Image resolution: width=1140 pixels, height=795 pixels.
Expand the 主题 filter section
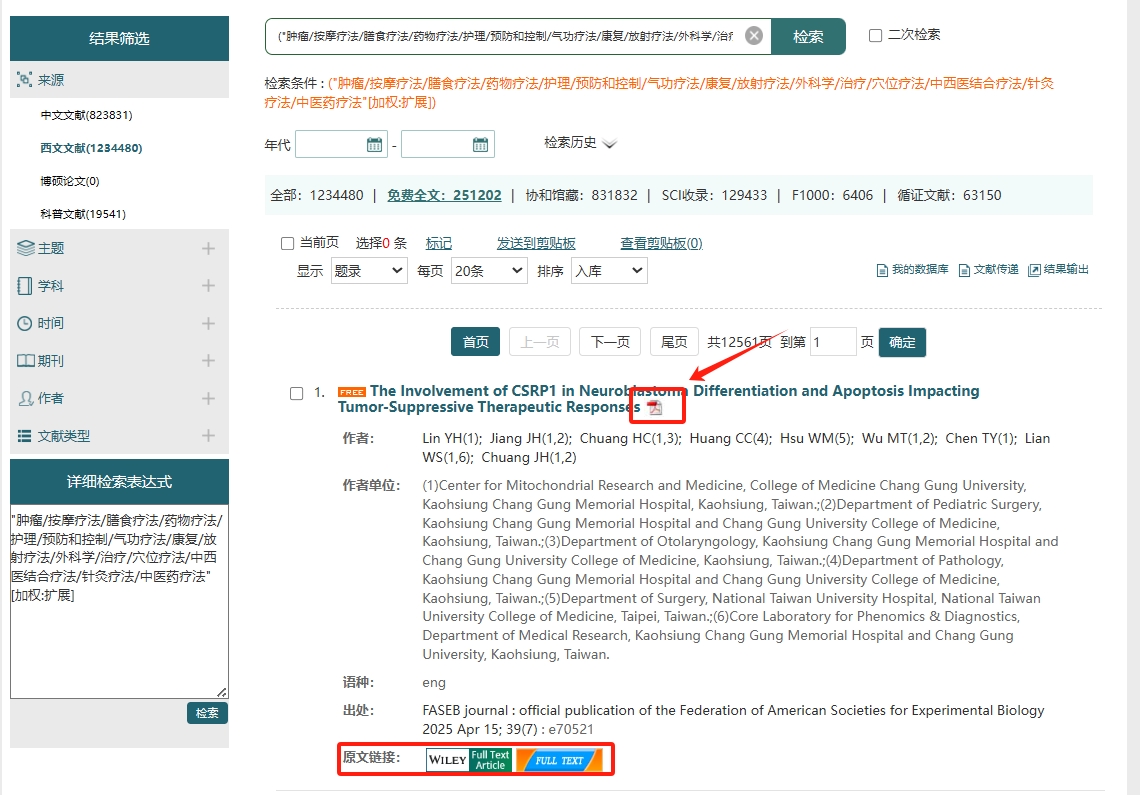pyautogui.click(x=208, y=248)
